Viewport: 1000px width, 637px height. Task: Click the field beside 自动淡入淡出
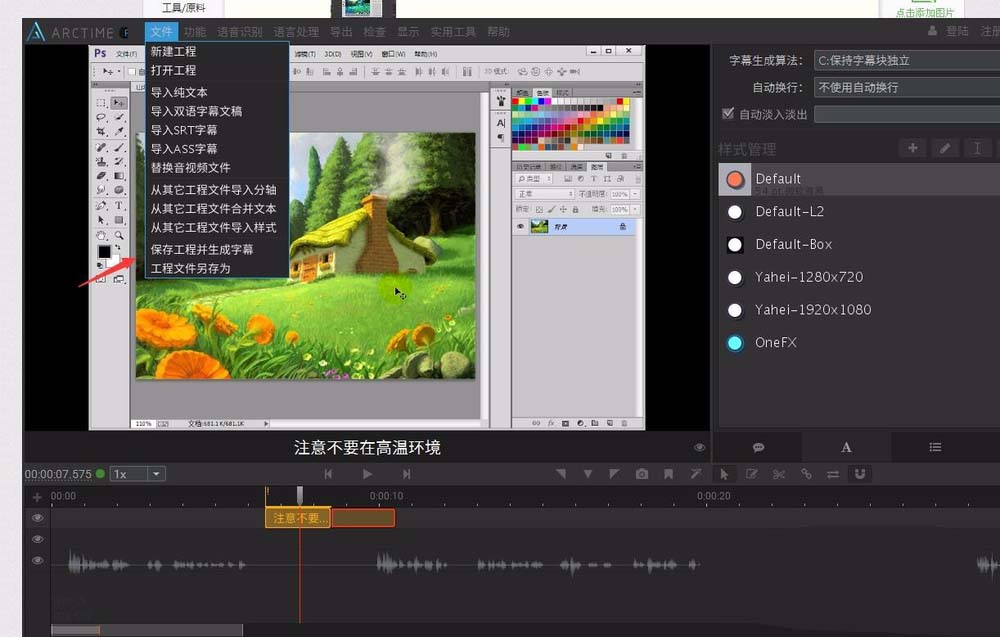(907, 114)
